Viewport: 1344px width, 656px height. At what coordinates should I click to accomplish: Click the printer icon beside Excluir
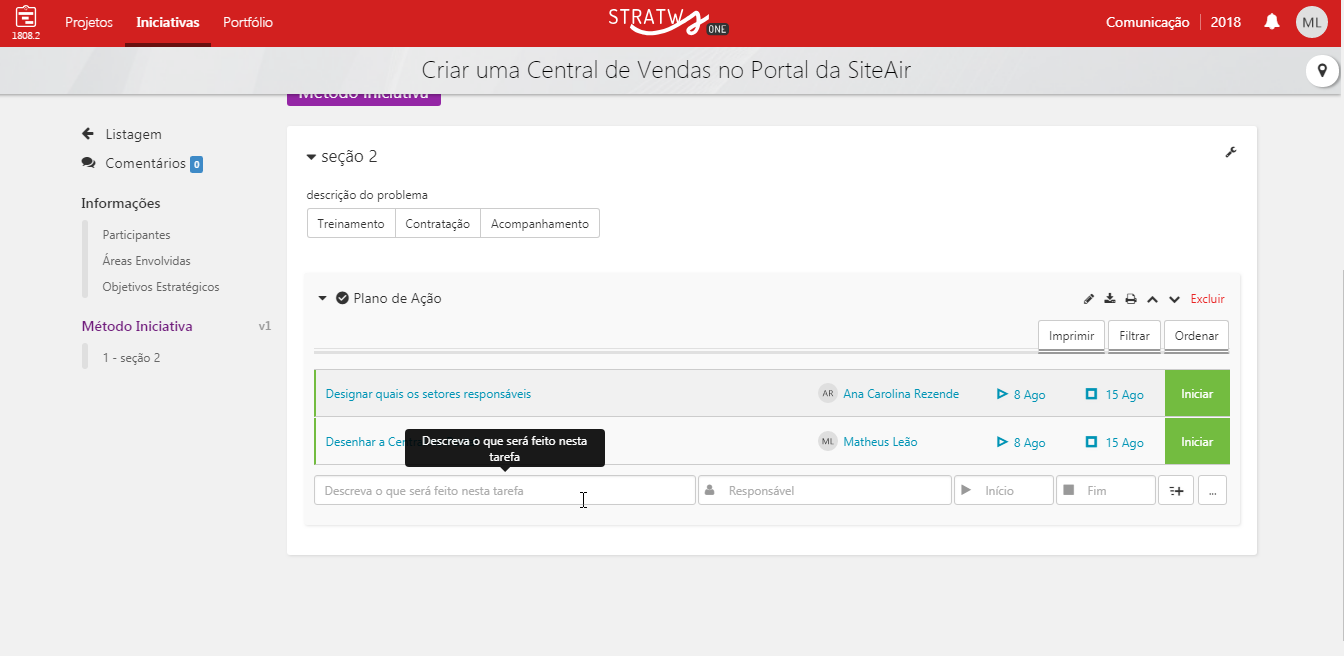pos(1131,299)
